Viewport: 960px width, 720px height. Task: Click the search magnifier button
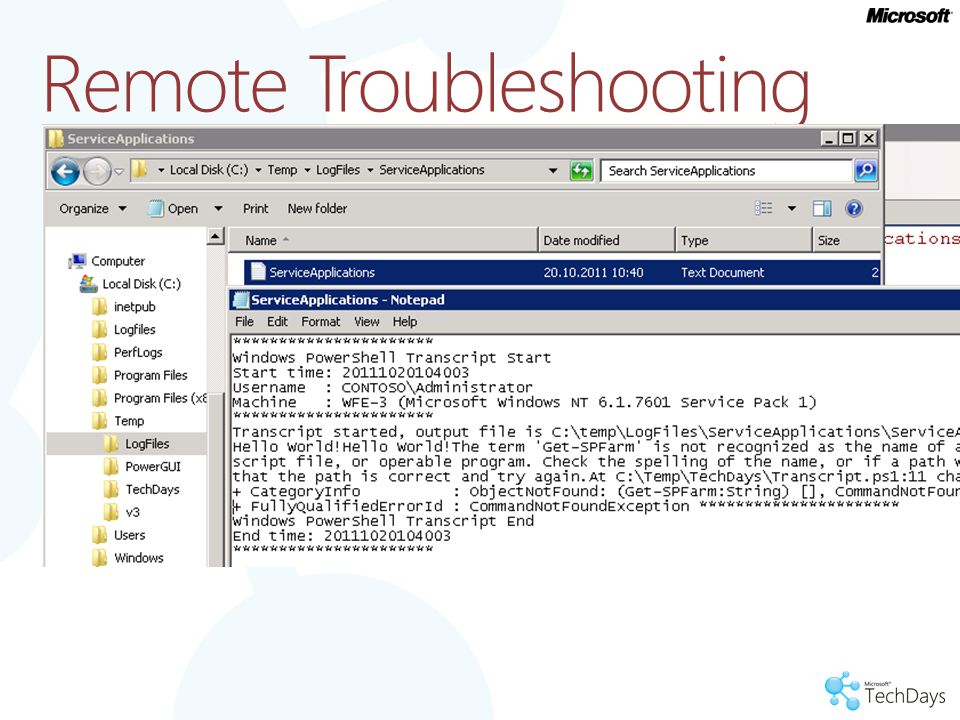866,171
